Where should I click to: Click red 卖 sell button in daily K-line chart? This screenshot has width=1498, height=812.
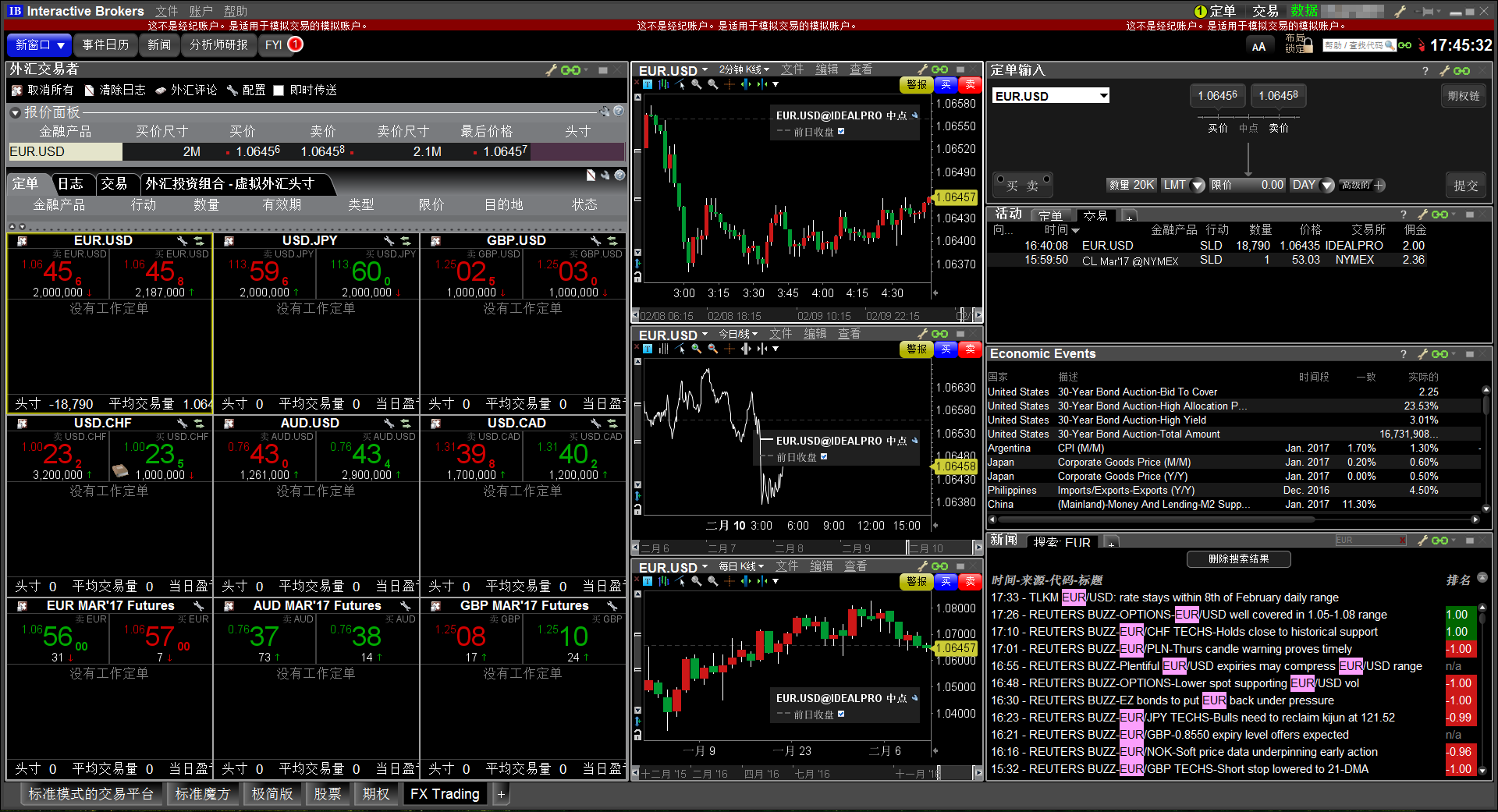[x=970, y=582]
